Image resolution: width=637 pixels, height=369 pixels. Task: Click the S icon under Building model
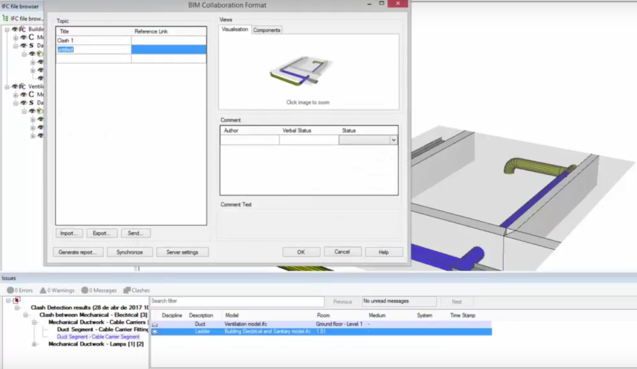(31, 46)
